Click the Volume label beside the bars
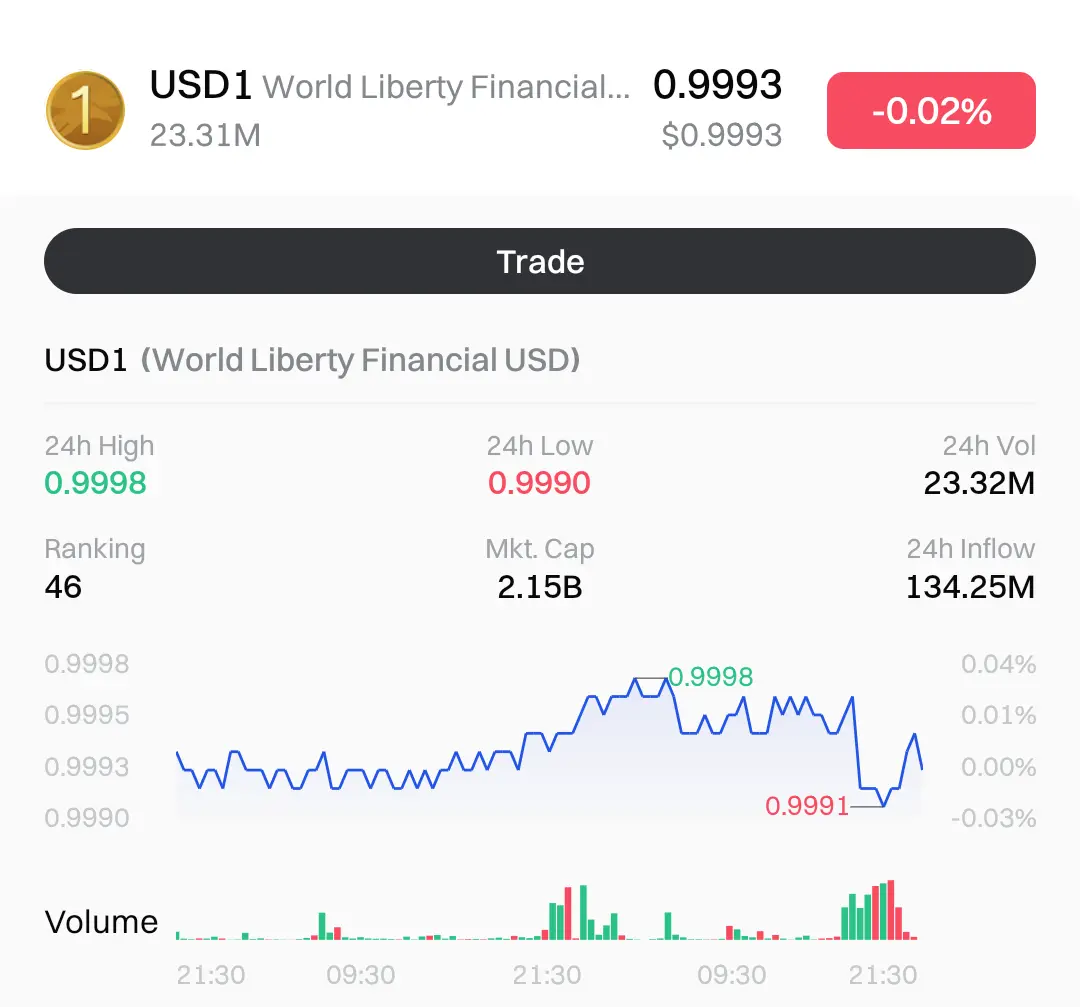1080x1007 pixels. [x=102, y=921]
